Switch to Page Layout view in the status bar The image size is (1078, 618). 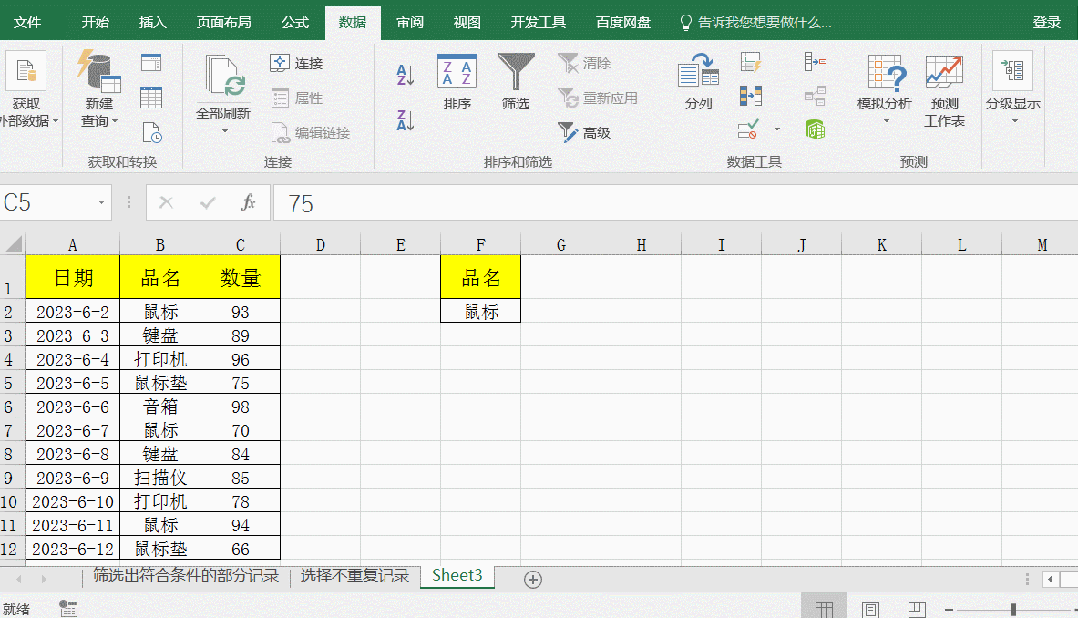[x=870, y=608]
